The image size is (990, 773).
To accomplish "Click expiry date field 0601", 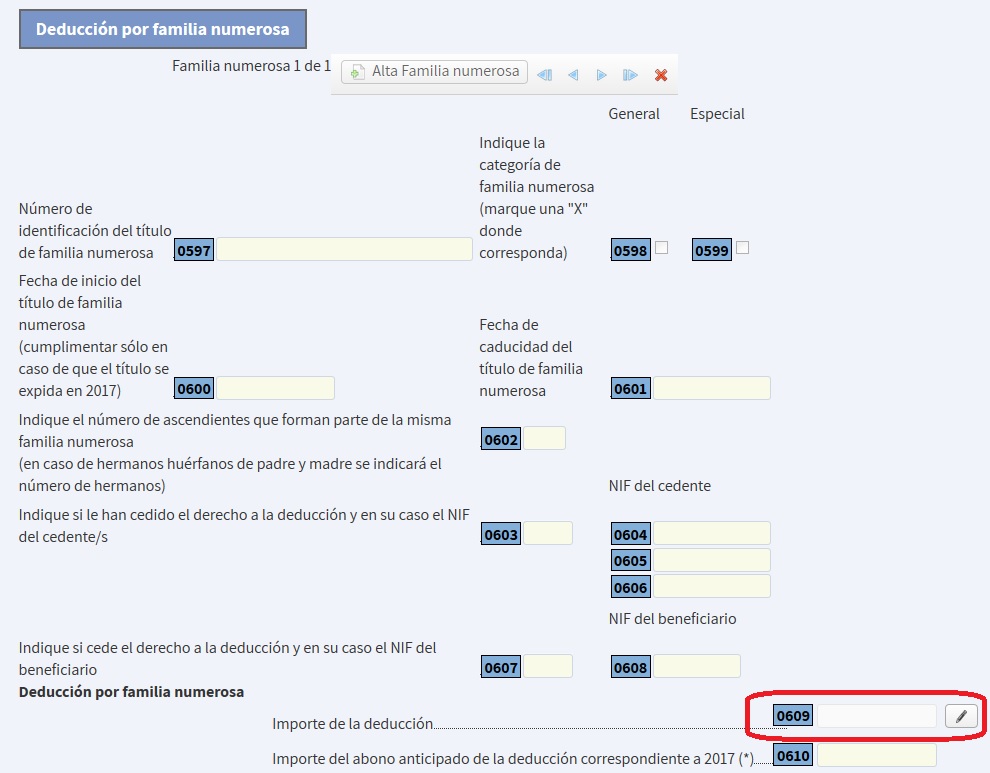I will pyautogui.click(x=711, y=388).
